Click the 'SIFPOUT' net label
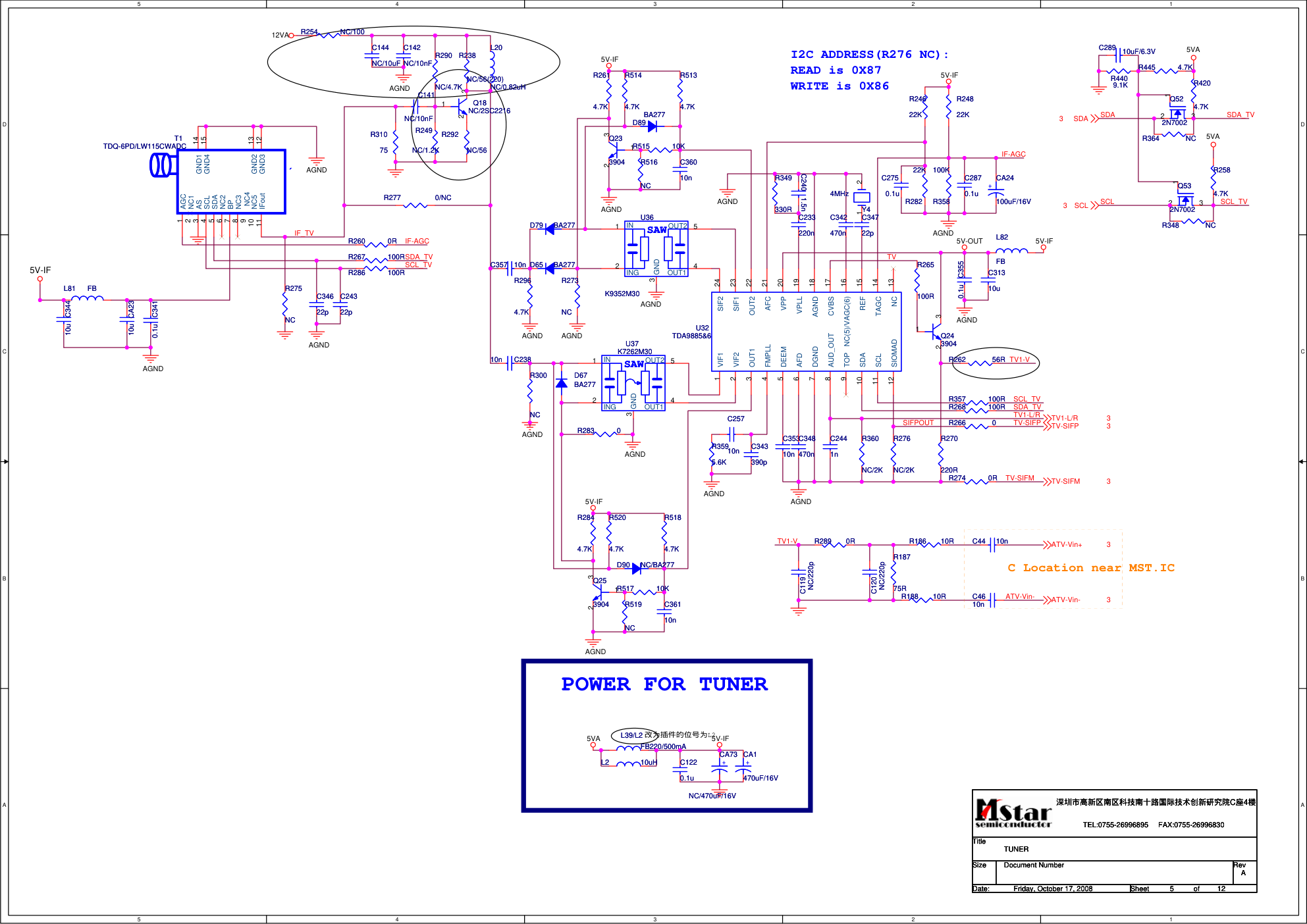Image resolution: width=1307 pixels, height=924 pixels. pos(918,423)
